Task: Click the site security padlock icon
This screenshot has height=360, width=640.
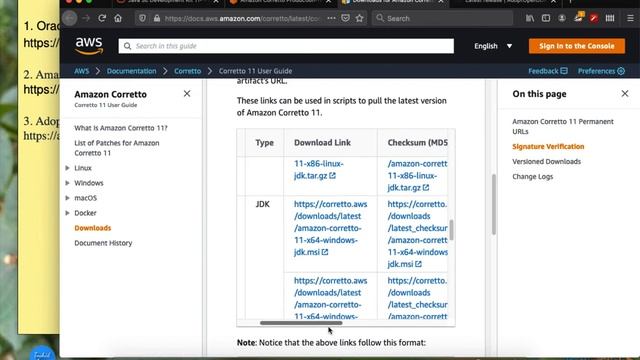Action: 157,18
